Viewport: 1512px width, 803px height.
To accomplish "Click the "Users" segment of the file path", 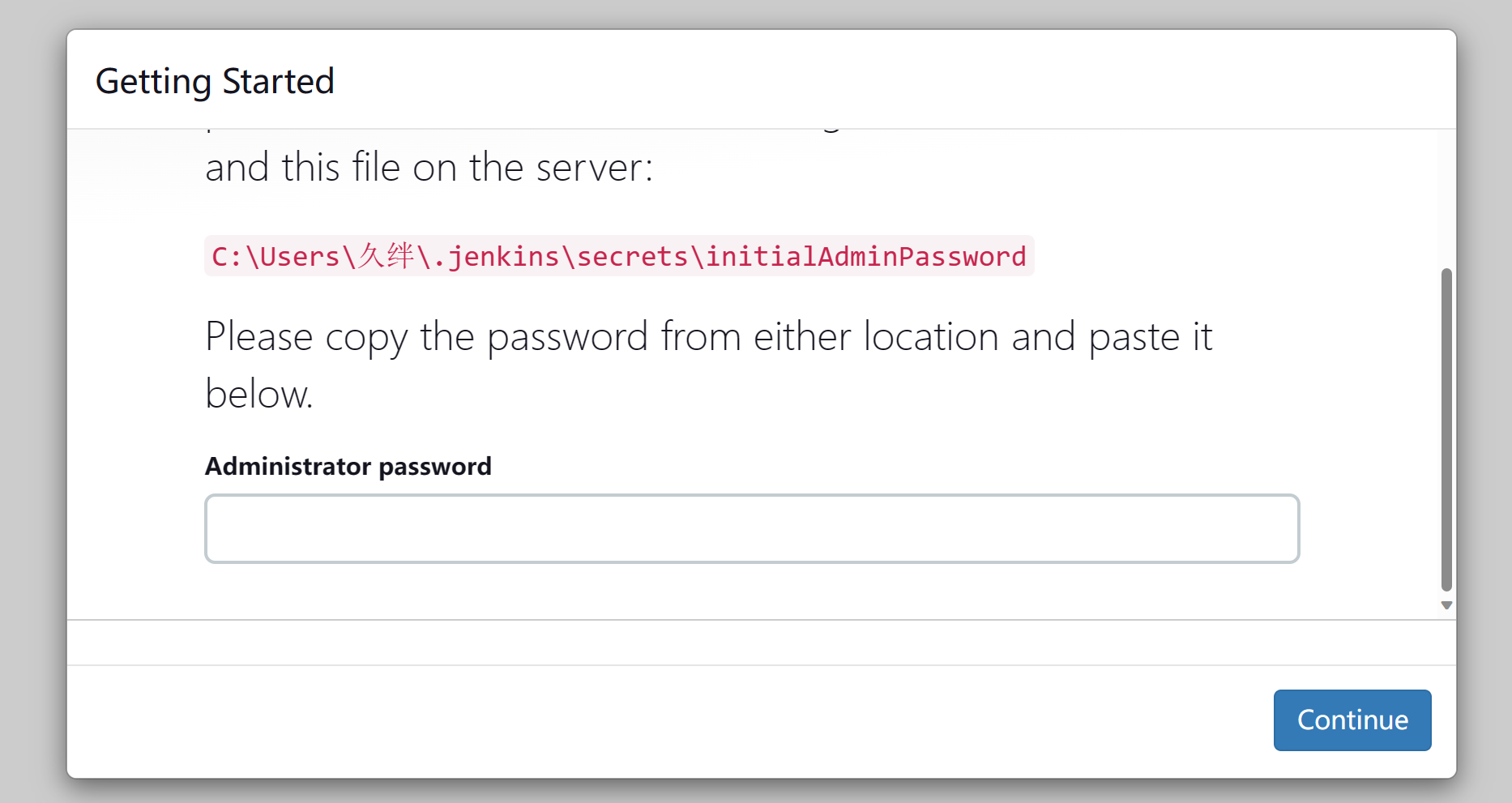I will [300, 257].
